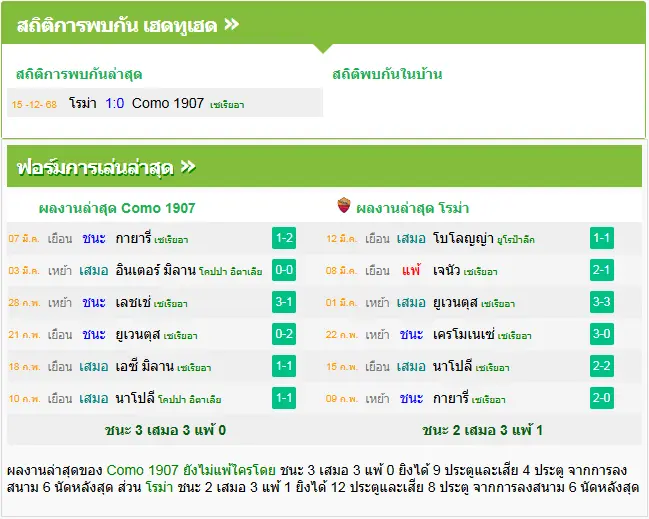649x519 pixels.
Task: Click double chevron beside head-to-head stats header
Action: tap(231, 25)
